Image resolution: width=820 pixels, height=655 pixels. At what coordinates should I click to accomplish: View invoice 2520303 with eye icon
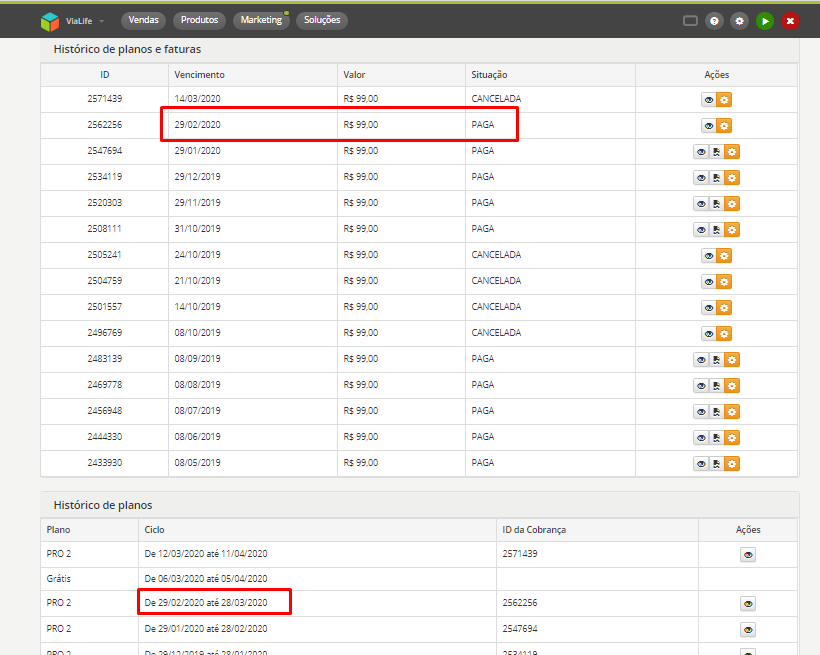coord(701,204)
